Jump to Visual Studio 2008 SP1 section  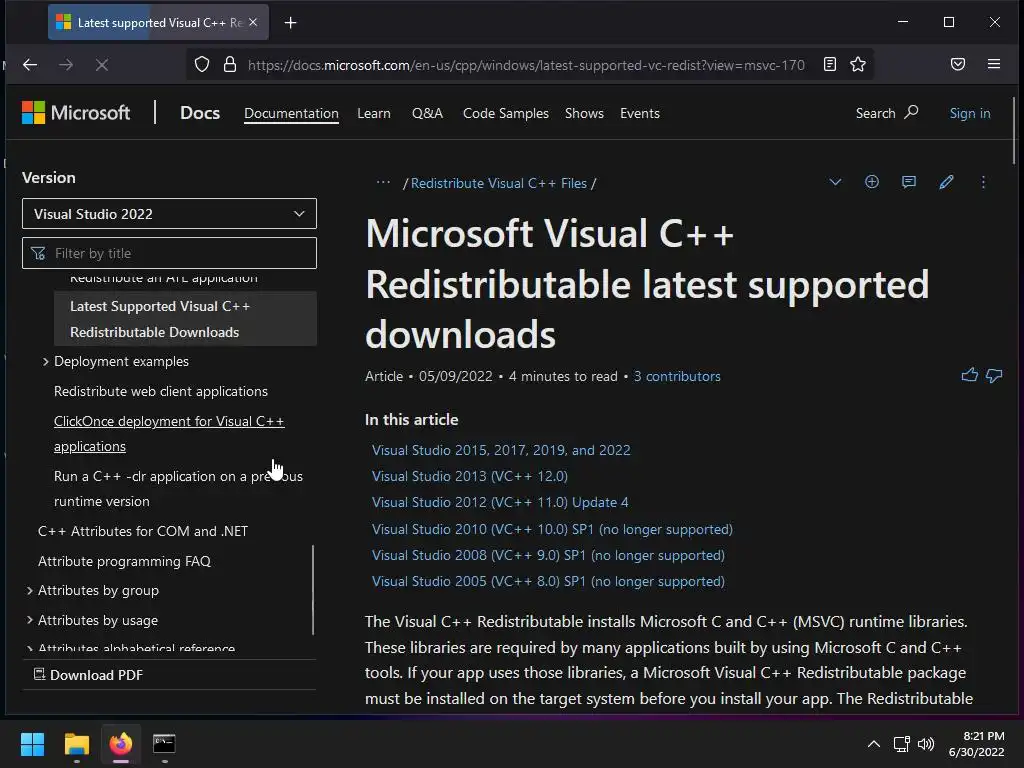(548, 555)
